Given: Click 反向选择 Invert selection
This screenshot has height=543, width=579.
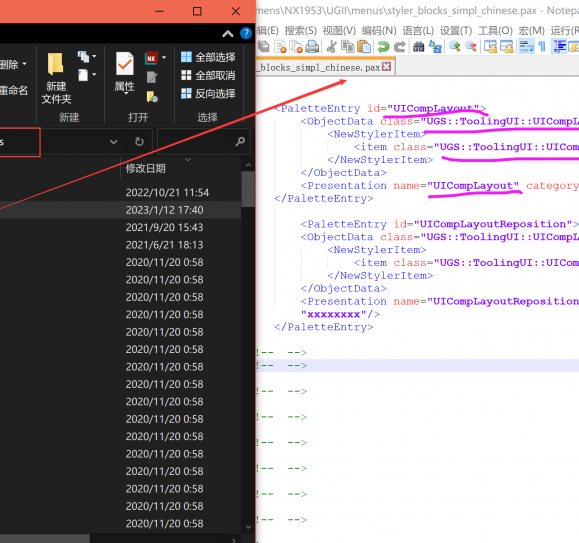Looking at the screenshot, I should [208, 93].
